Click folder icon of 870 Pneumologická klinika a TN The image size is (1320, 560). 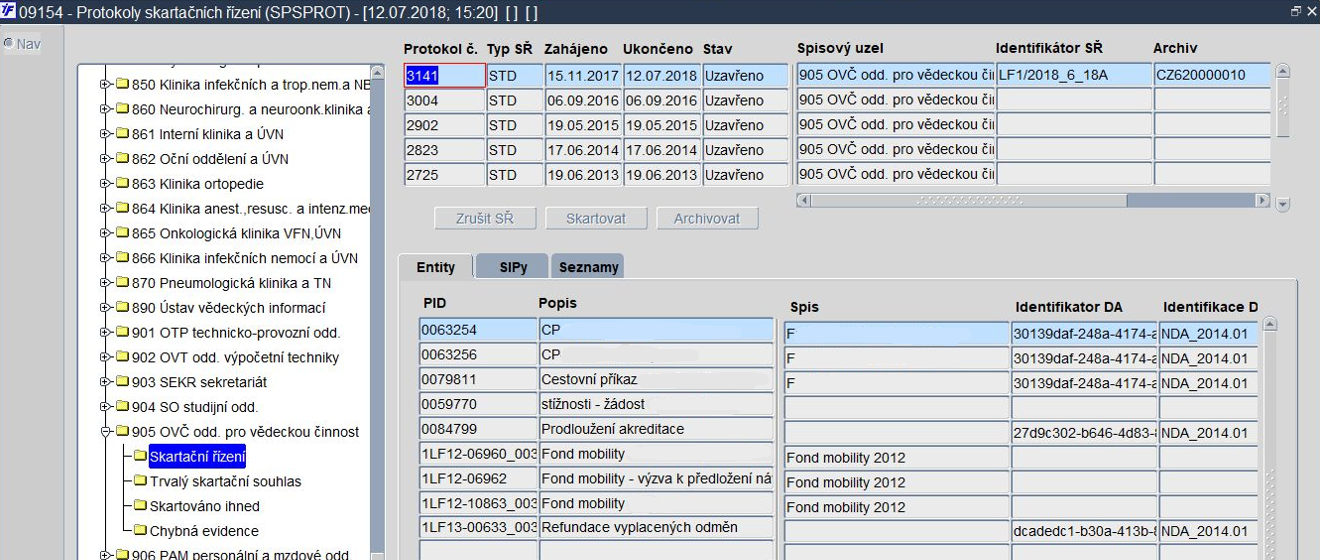click(x=122, y=283)
